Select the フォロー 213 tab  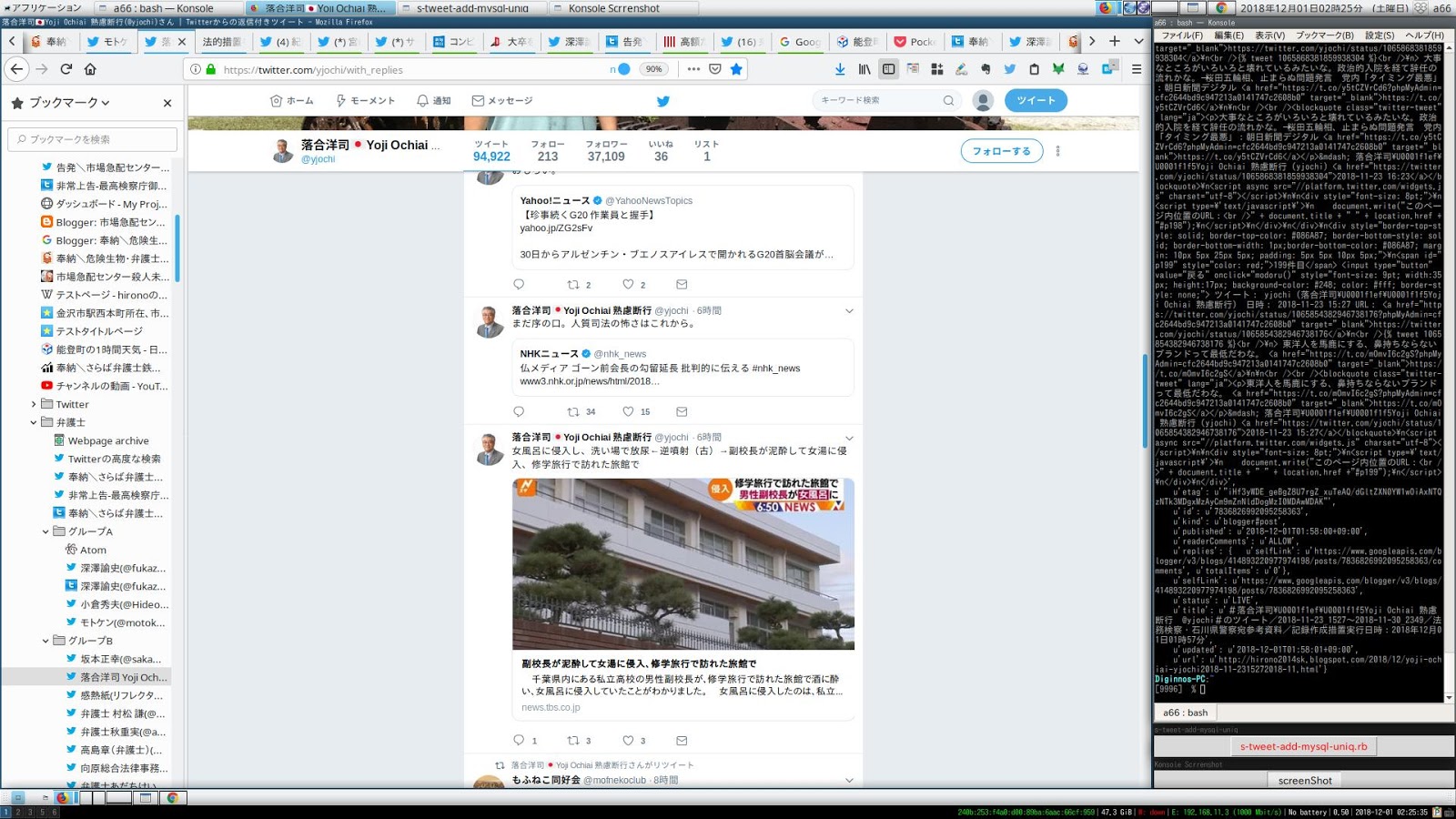pos(548,151)
